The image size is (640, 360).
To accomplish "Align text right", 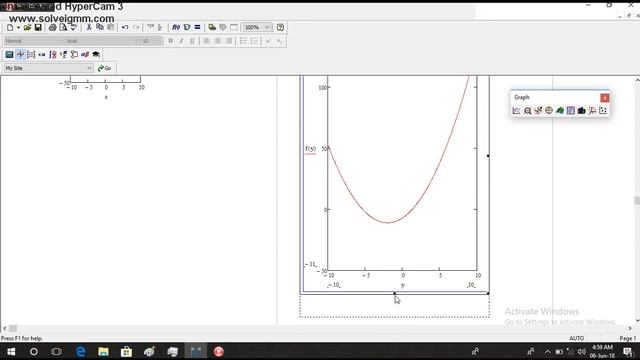I will [229, 41].
